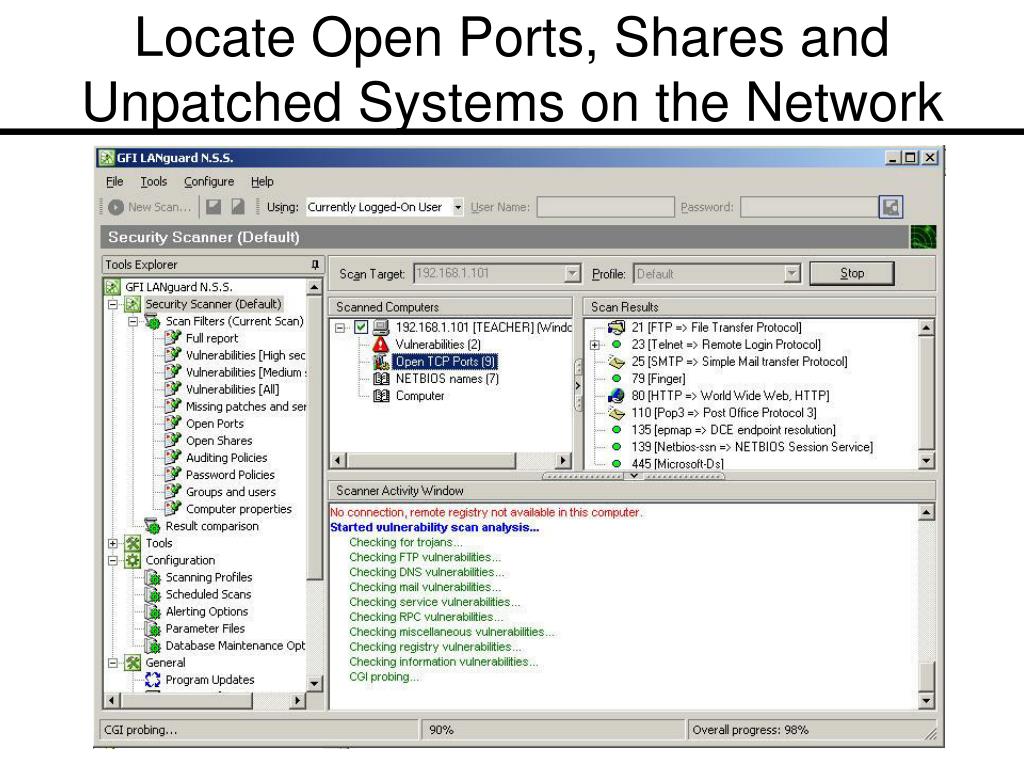Click the Stop scan button

pyautogui.click(x=852, y=273)
